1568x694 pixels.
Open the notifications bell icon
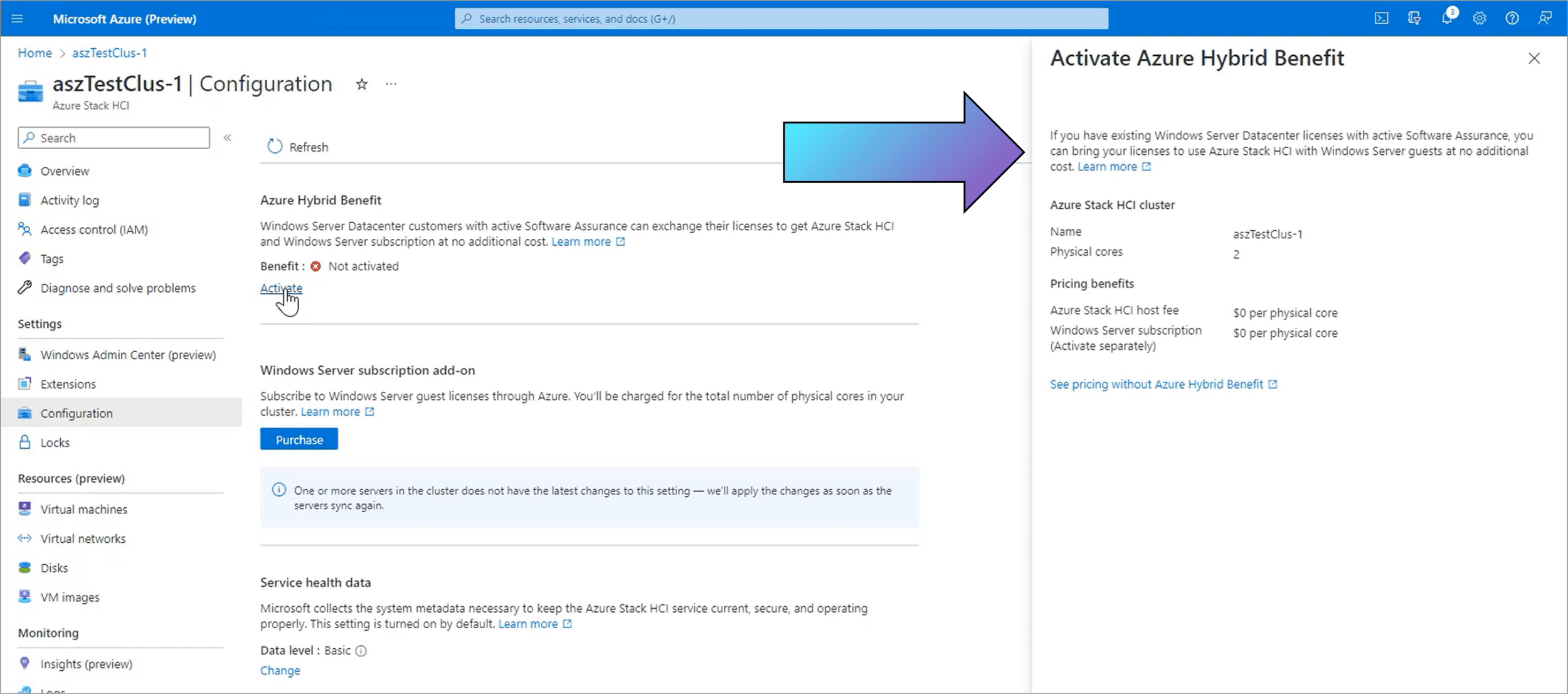point(1447,19)
